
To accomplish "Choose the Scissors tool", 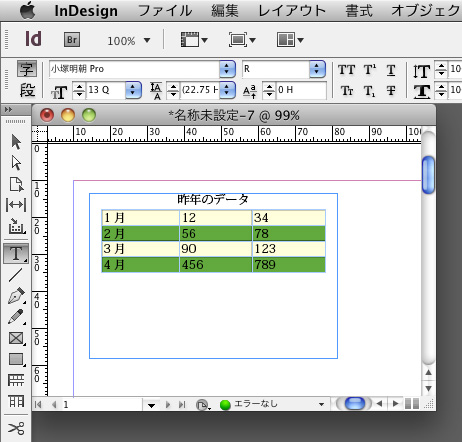I will pyautogui.click(x=16, y=428).
